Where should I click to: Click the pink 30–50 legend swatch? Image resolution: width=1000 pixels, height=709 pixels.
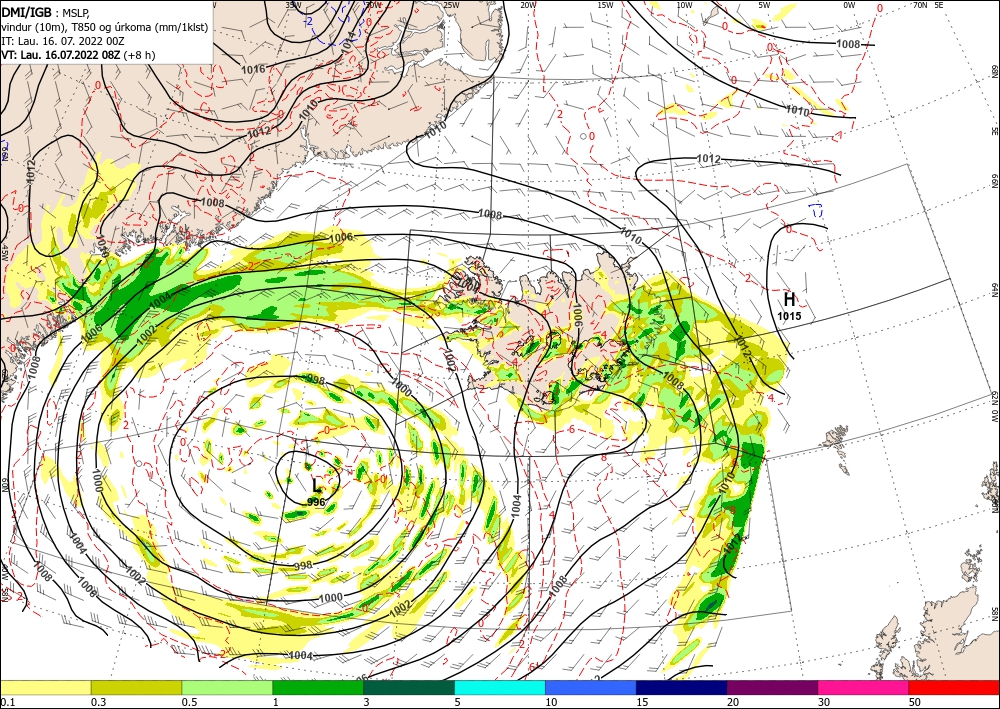point(864,687)
